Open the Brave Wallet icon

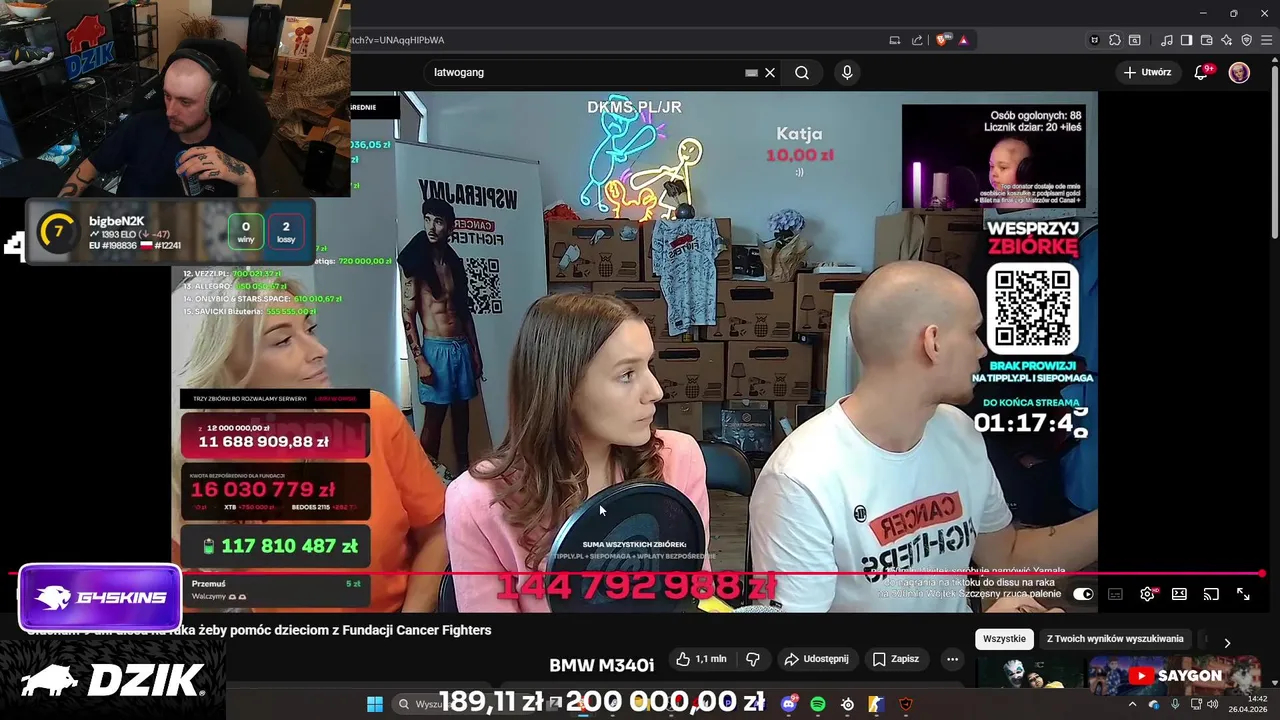(x=1207, y=40)
